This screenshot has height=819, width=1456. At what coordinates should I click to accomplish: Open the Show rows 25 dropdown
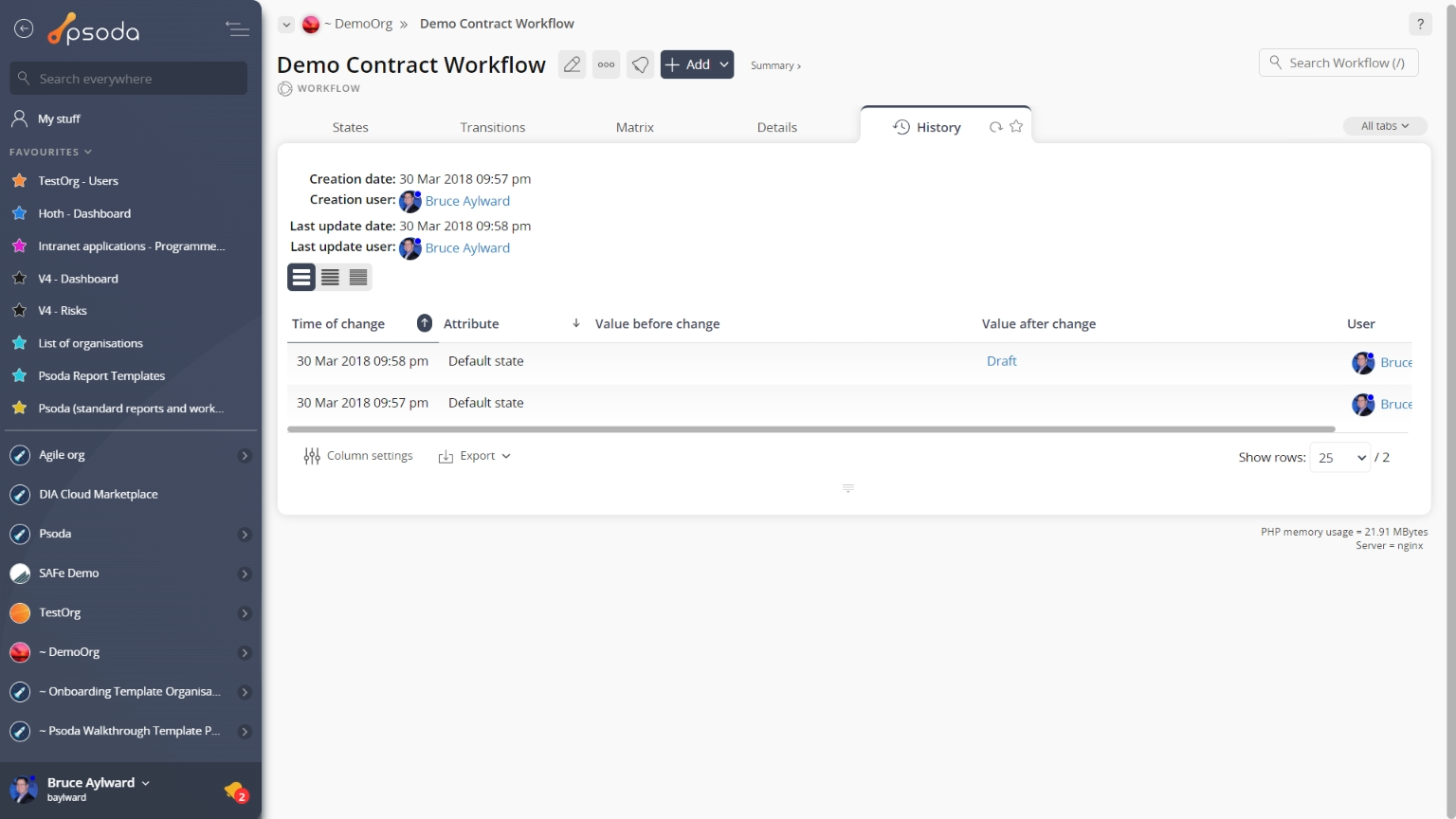coord(1339,458)
